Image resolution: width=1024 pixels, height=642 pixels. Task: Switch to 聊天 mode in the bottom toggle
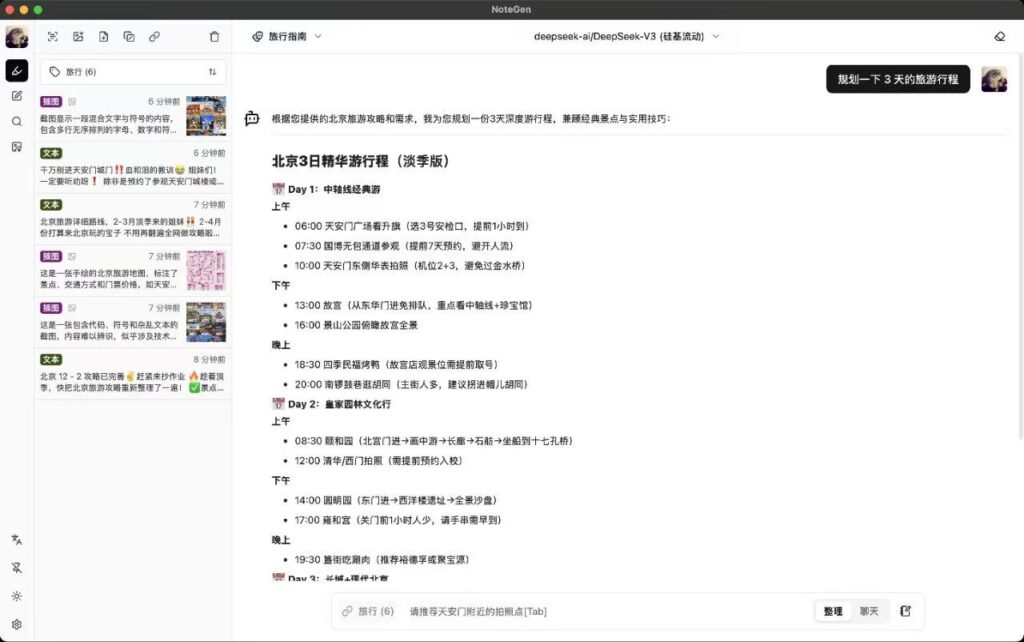868,610
